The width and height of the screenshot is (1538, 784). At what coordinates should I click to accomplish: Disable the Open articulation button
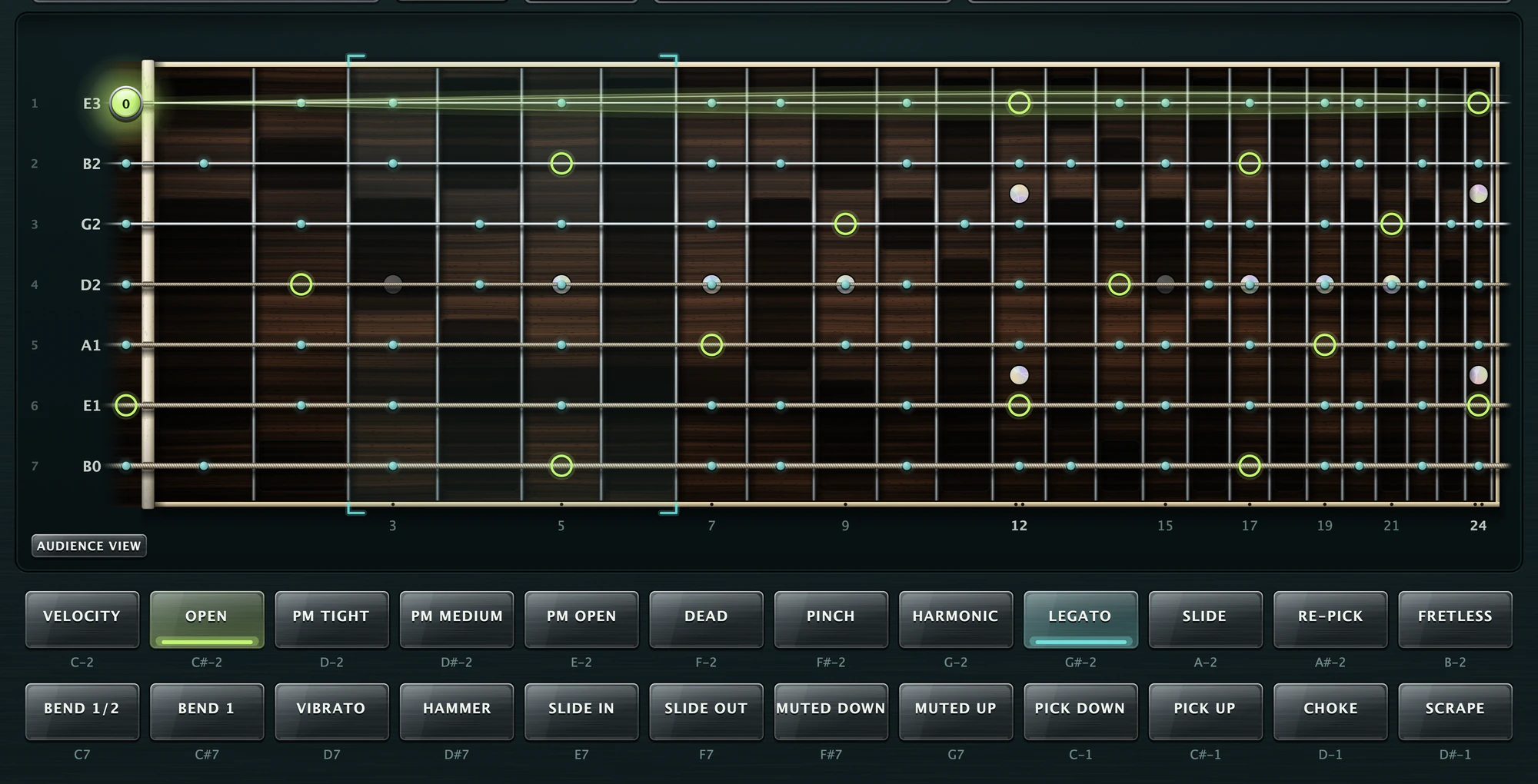click(207, 620)
